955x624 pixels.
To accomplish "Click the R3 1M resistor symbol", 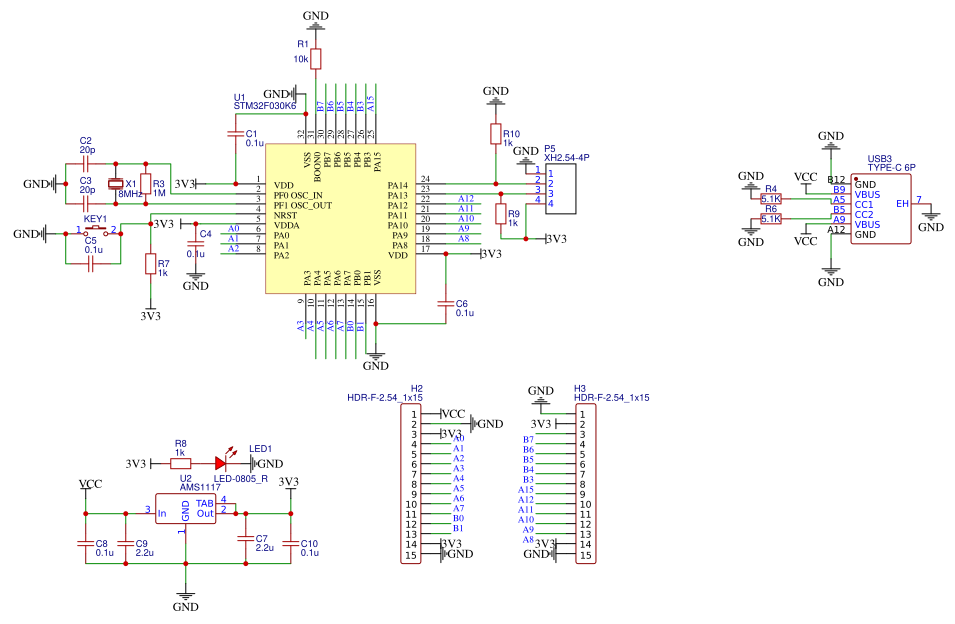I will 146,184.
